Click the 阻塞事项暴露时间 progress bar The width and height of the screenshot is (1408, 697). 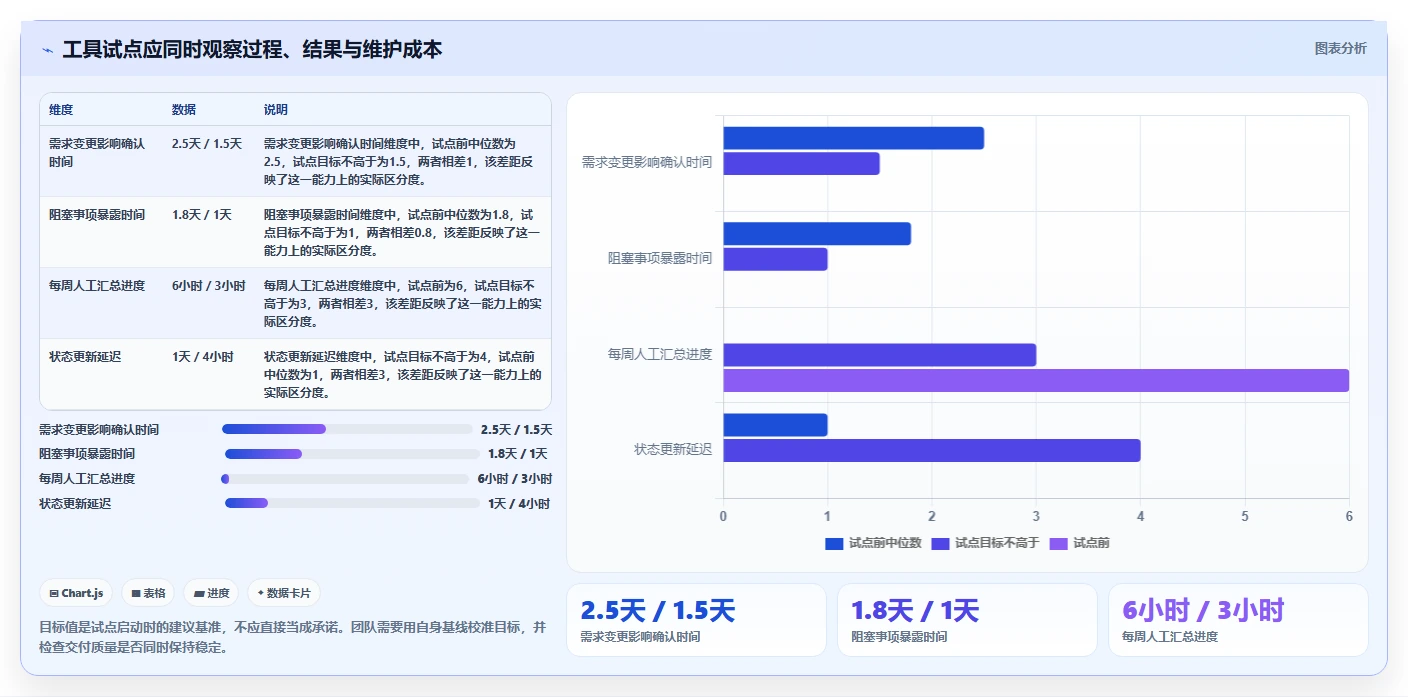(352, 454)
